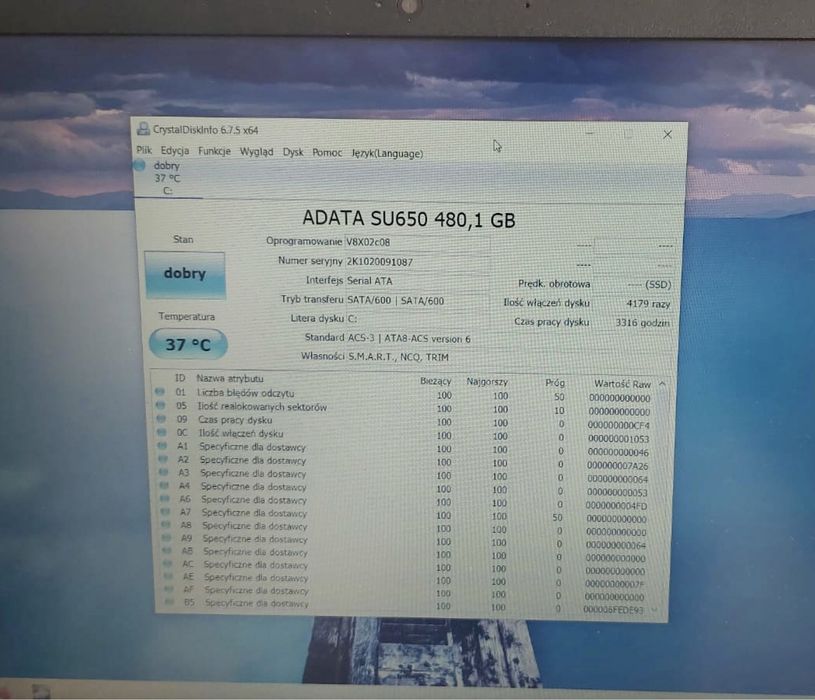
Task: Click the 3316 godzin power-on hours value
Action: tap(642, 322)
